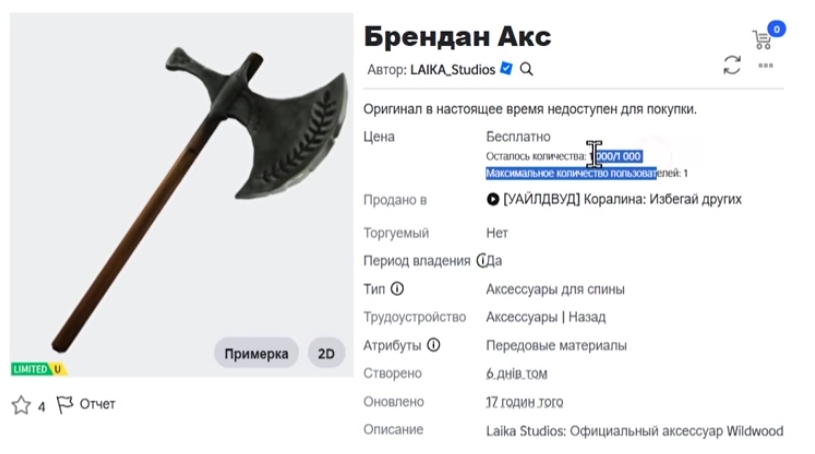Click the info icon beside Период владения
This screenshot has width=815, height=454.
[482, 261]
